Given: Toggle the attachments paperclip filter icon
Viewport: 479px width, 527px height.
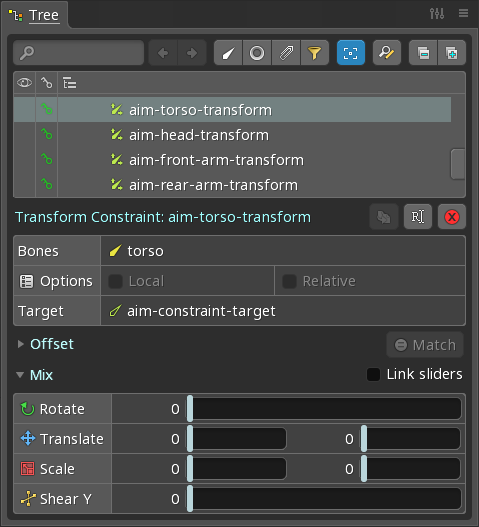Looking at the screenshot, I should [x=286, y=53].
